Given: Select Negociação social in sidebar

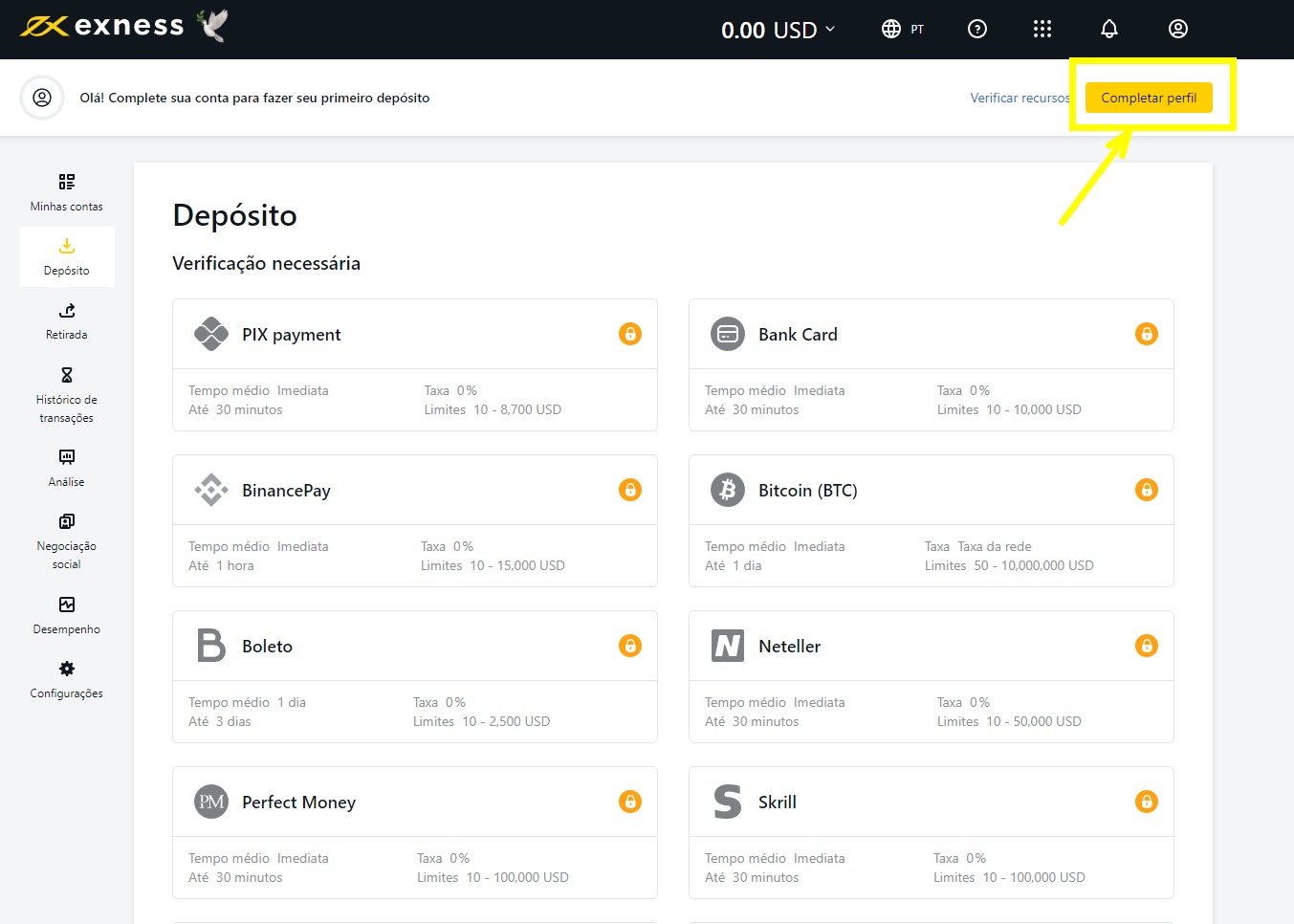Looking at the screenshot, I should [x=66, y=540].
